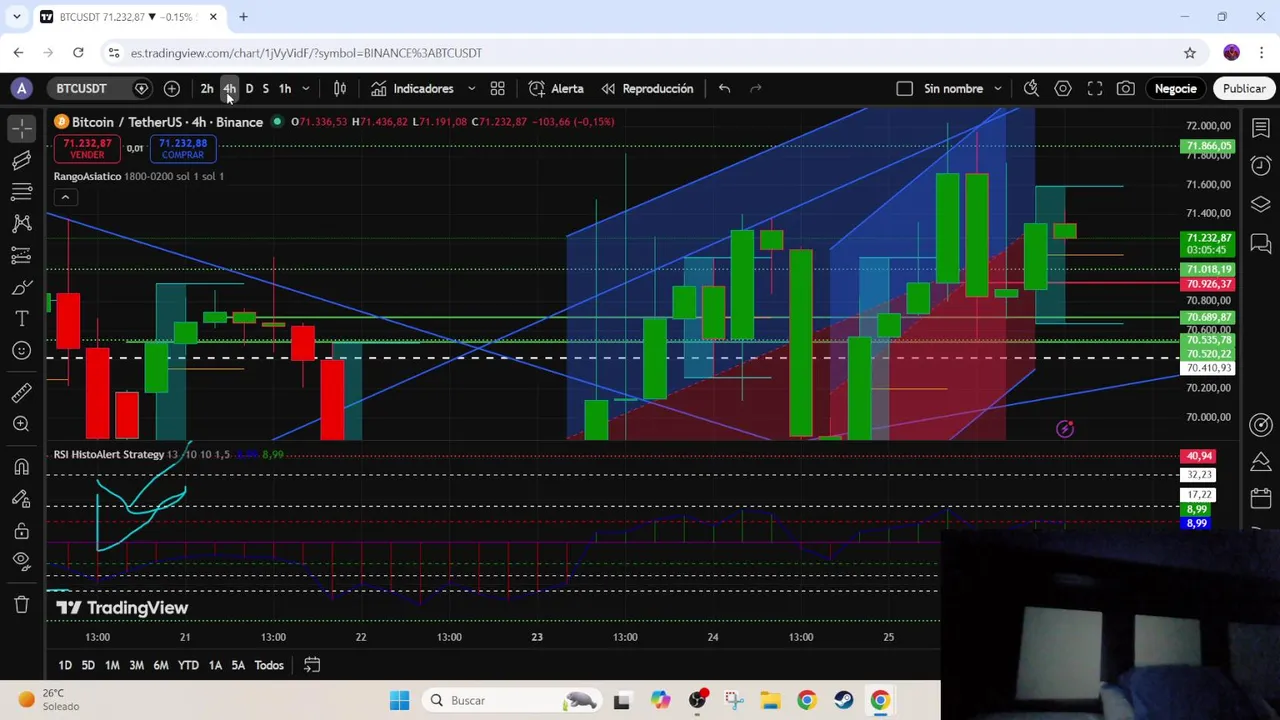Viewport: 1280px width, 720px height.
Task: Delete drawings with trash icon
Action: point(21,603)
